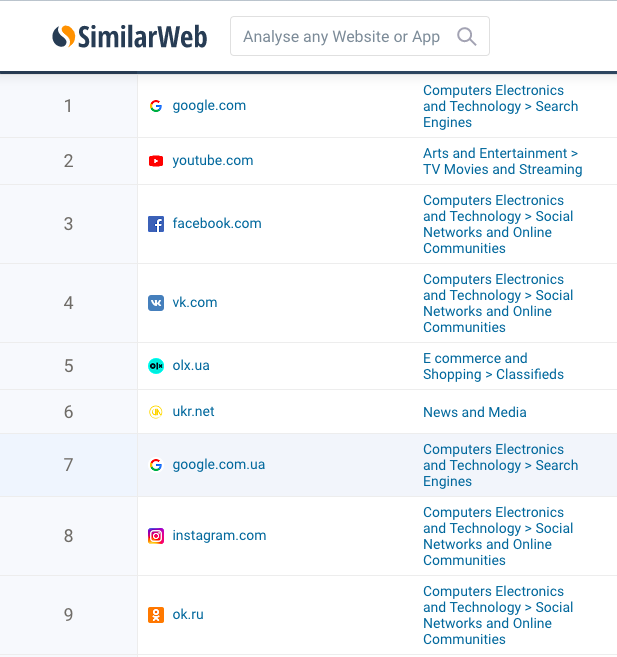Open the google.com.ua link
Screen dimensions: 617x657
coord(219,465)
